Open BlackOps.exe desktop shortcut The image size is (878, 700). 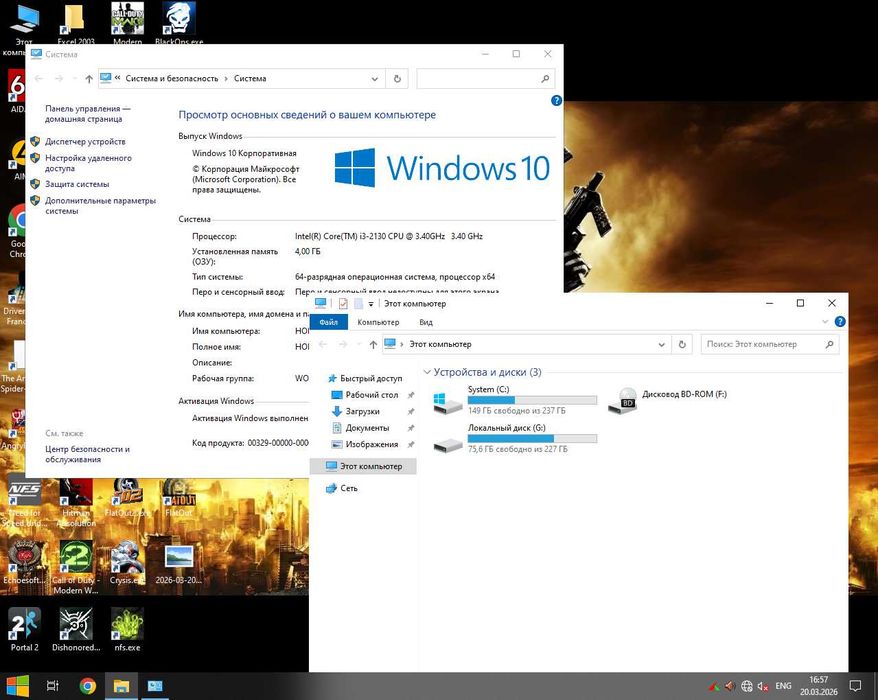179,24
